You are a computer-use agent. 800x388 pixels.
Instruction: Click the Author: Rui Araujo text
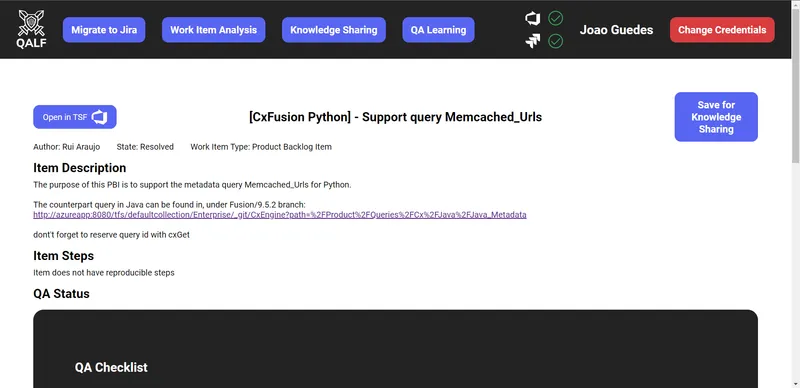coord(67,147)
